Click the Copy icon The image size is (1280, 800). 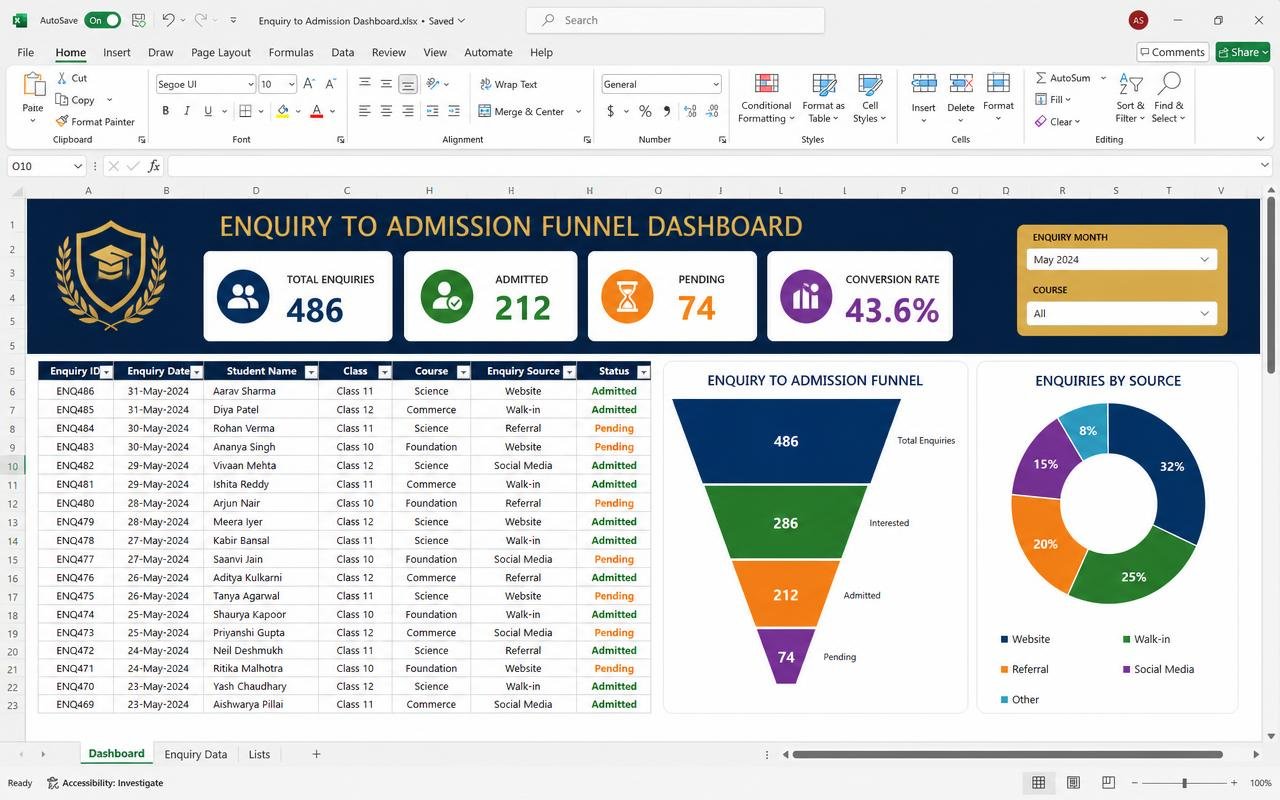point(62,100)
